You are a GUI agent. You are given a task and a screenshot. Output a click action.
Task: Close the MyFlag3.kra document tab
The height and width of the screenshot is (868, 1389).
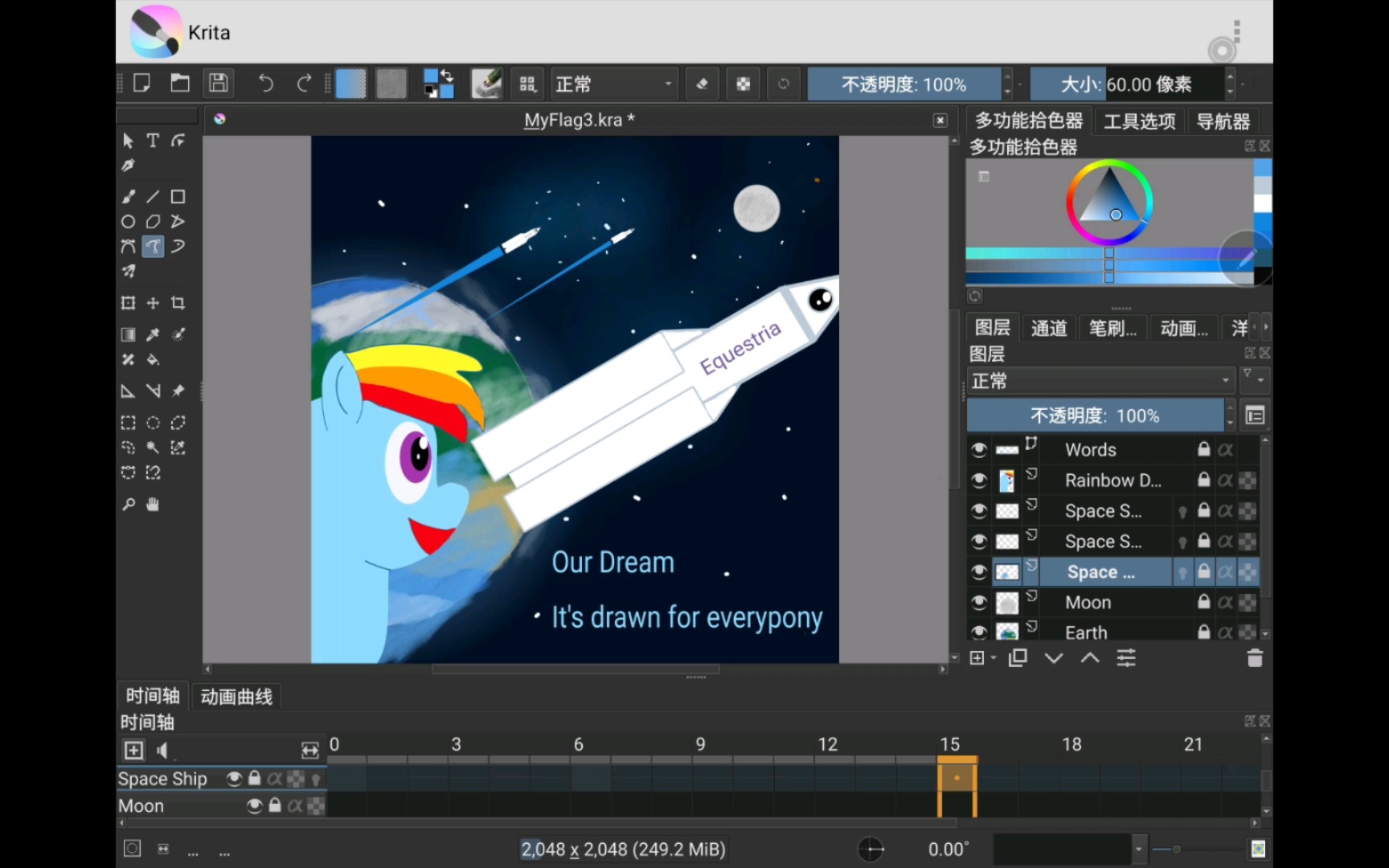(940, 121)
